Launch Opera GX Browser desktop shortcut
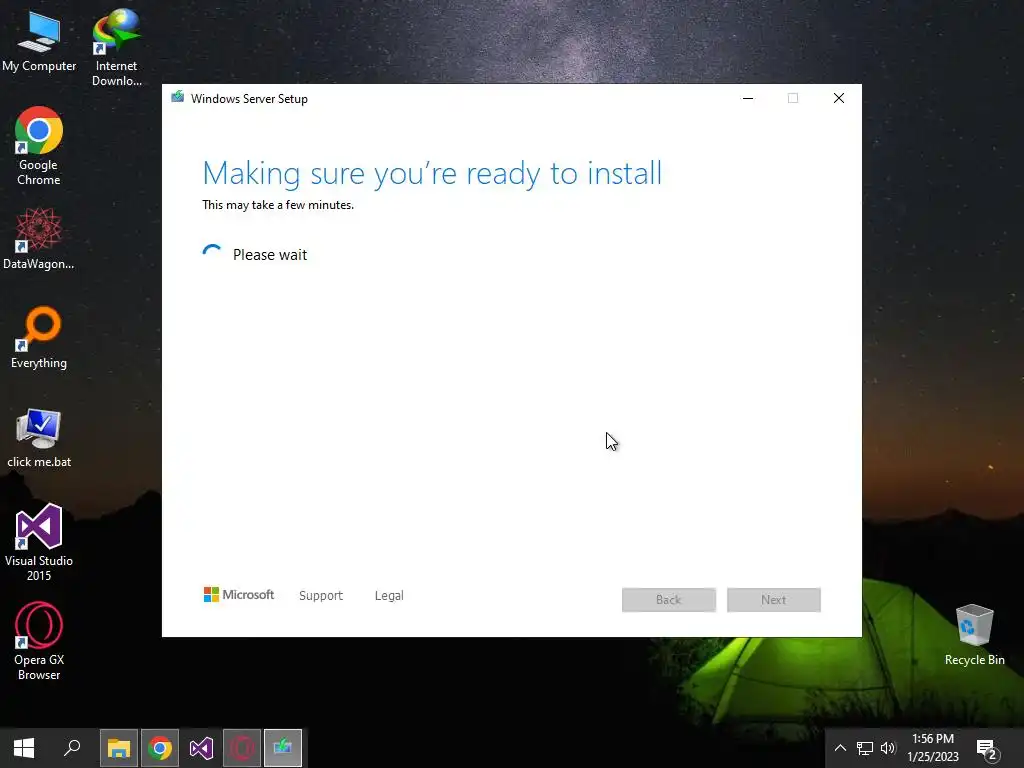 pyautogui.click(x=39, y=641)
